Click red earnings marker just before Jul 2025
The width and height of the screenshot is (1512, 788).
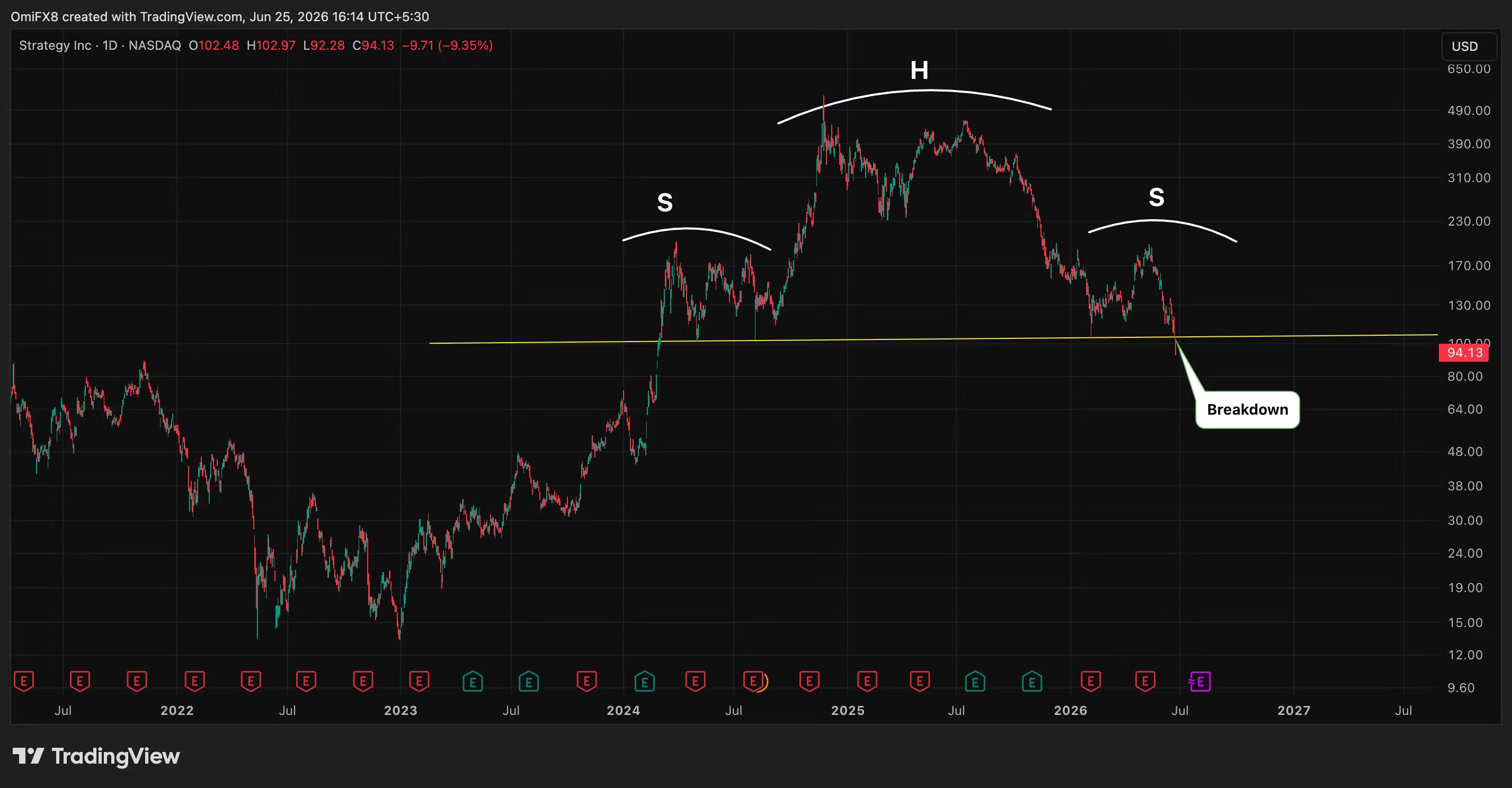coord(920,681)
